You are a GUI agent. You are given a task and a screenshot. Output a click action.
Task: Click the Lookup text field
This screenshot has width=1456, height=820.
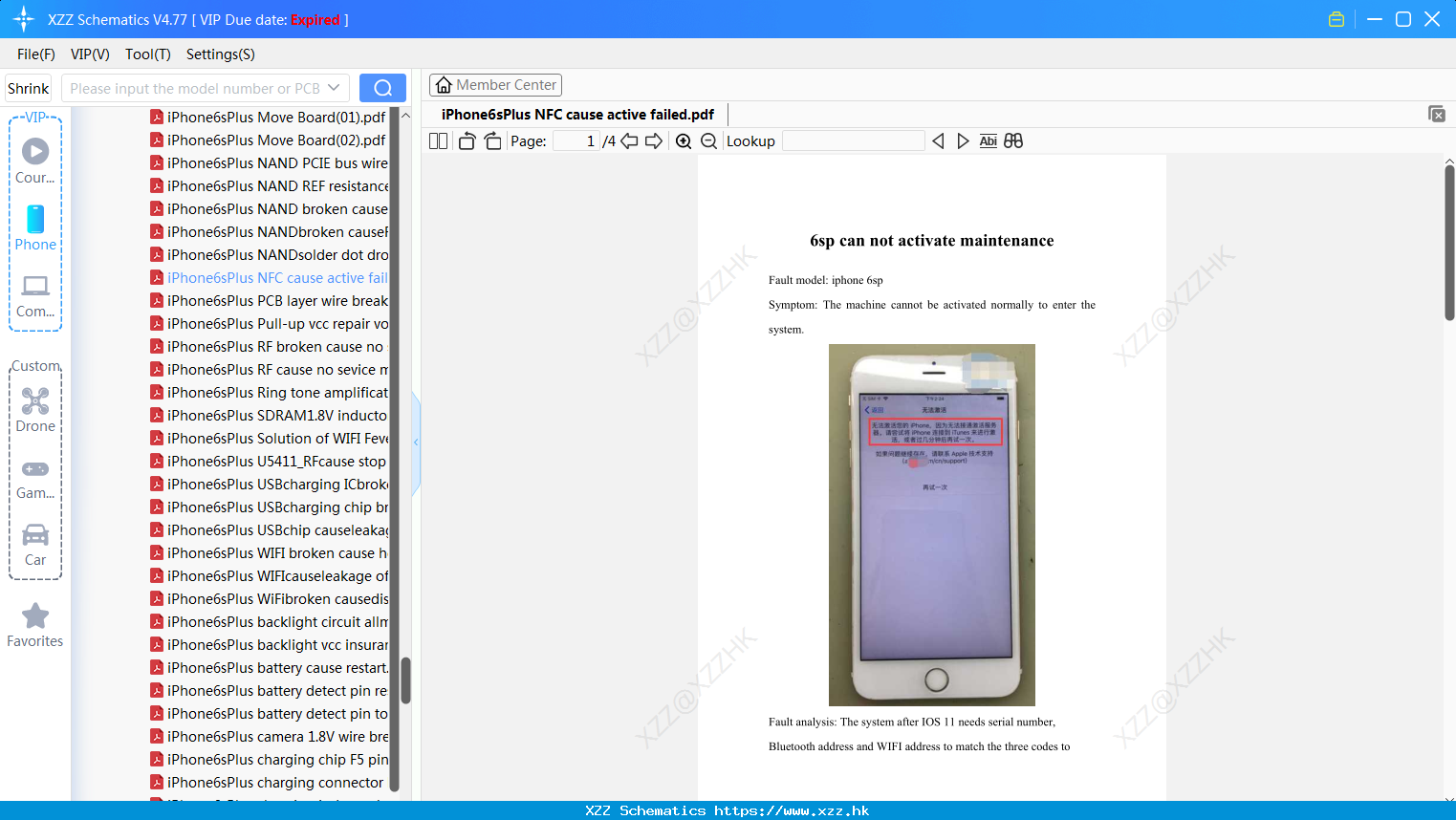(854, 141)
